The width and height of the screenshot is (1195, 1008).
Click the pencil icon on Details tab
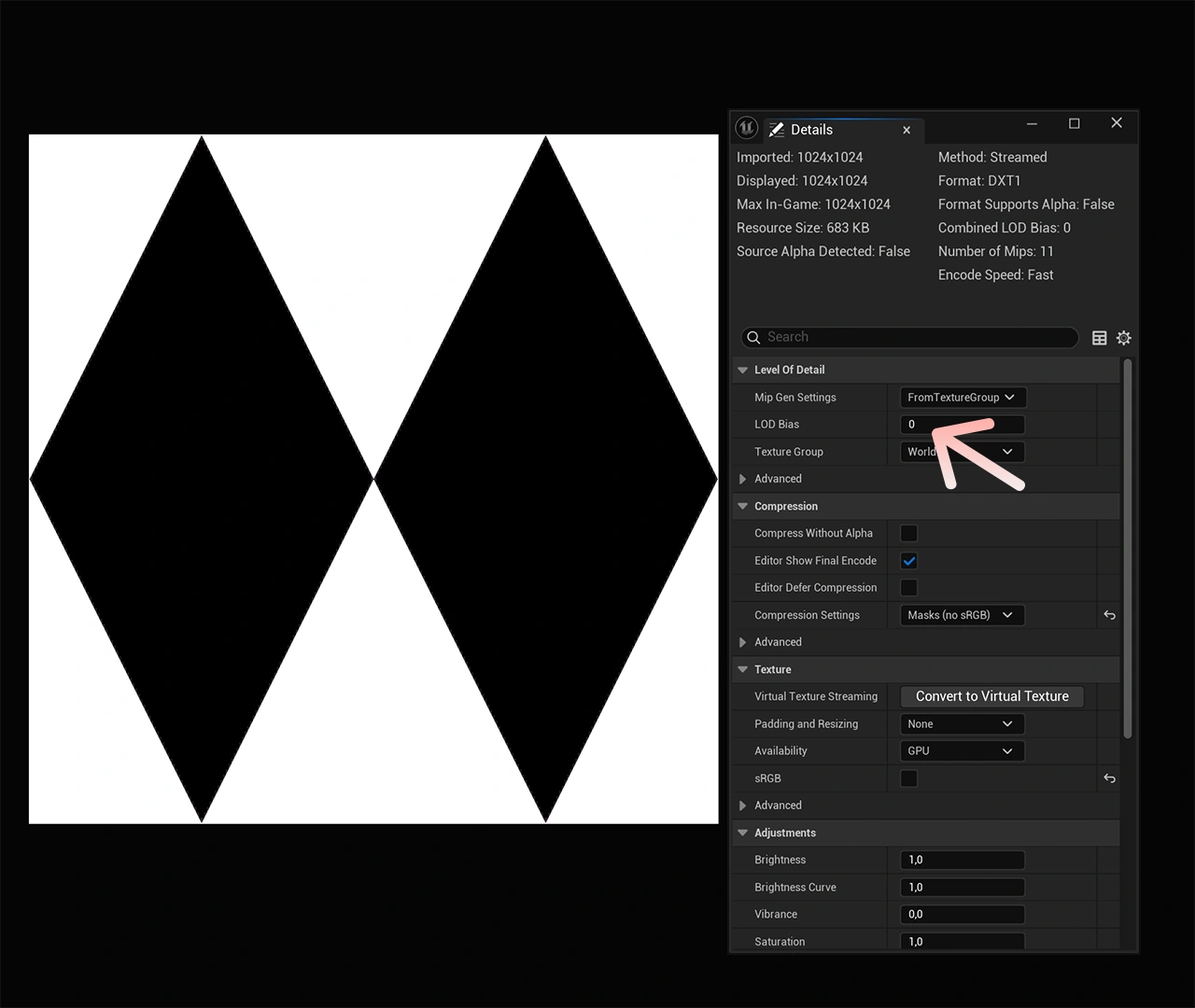click(x=776, y=130)
